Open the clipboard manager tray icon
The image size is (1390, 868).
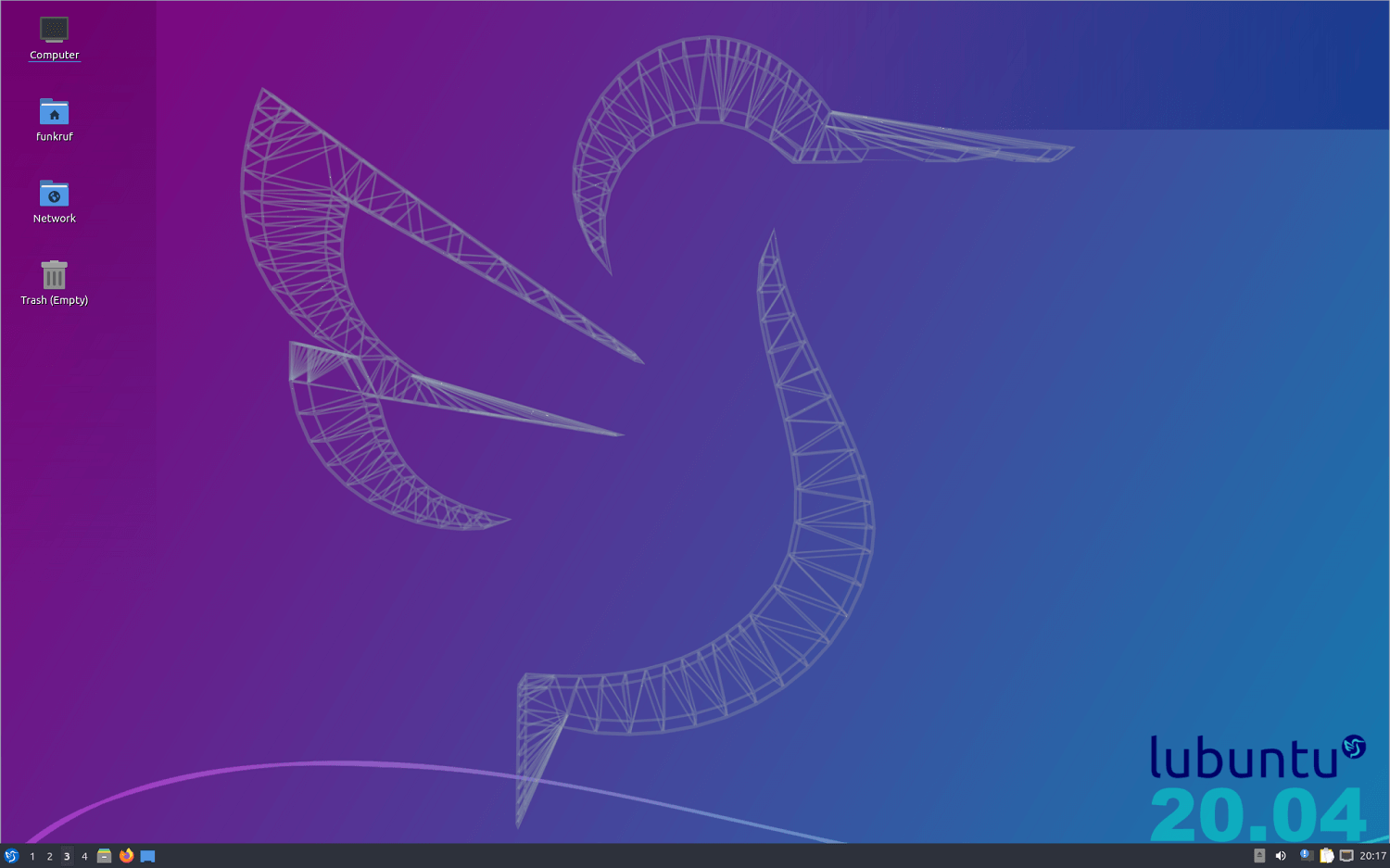tap(1327, 856)
